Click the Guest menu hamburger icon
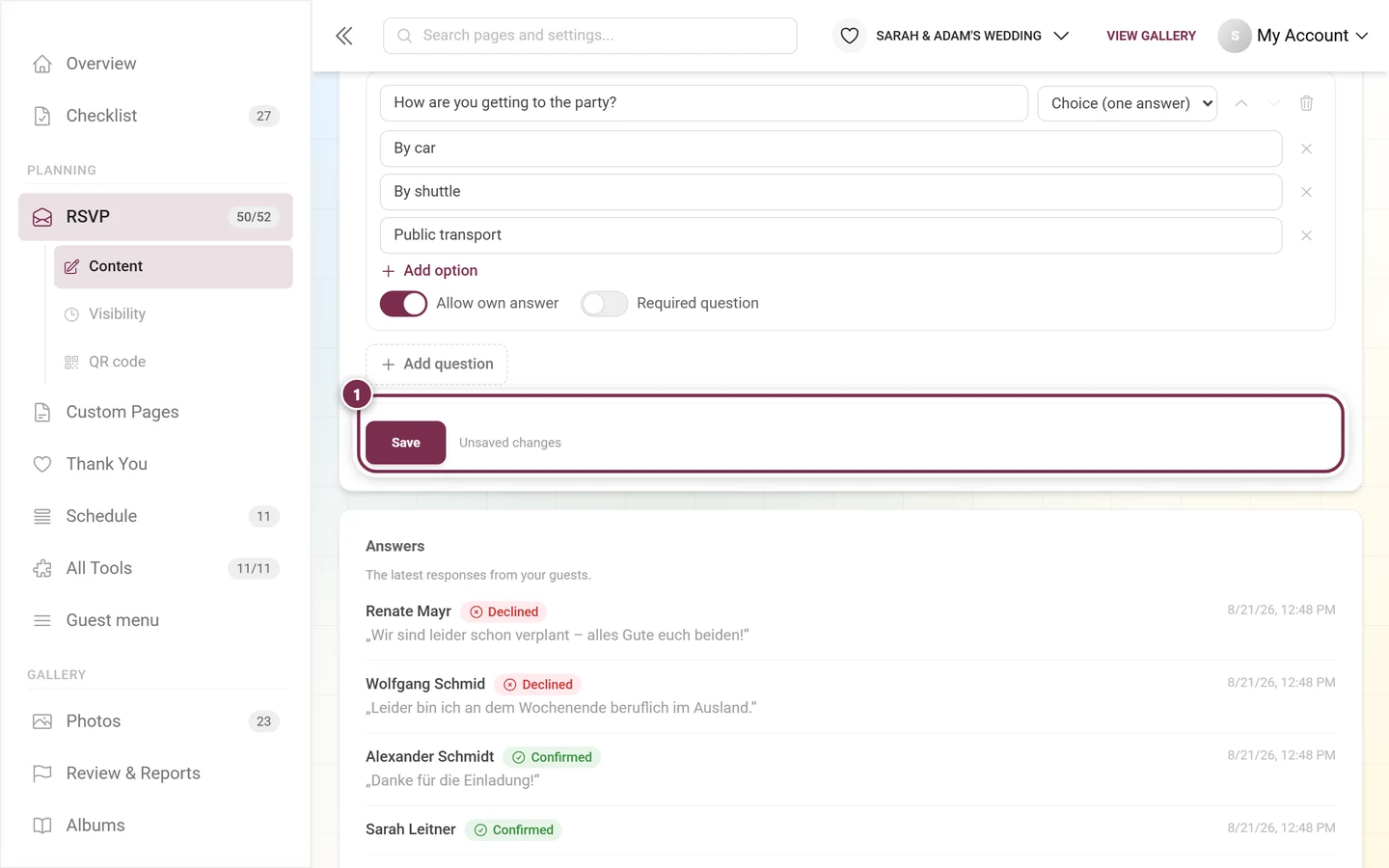Screen dimensions: 1389x868 point(42,621)
